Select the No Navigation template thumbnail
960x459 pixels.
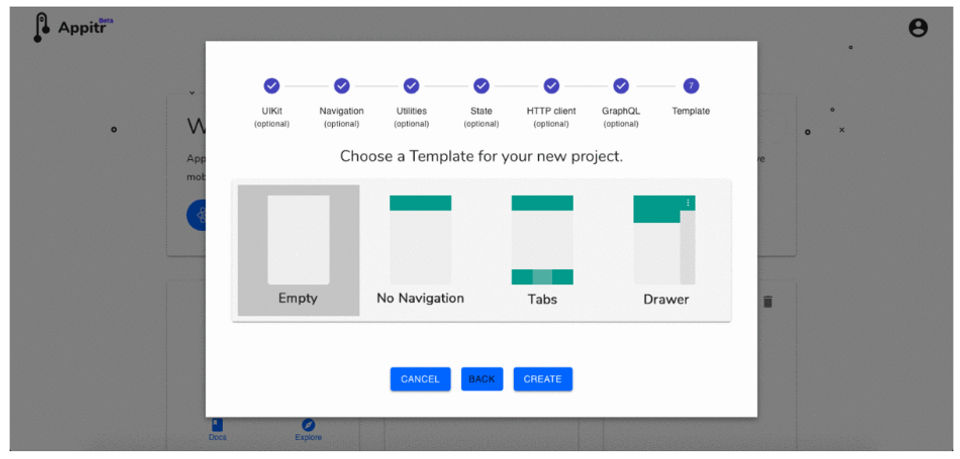coord(421,239)
